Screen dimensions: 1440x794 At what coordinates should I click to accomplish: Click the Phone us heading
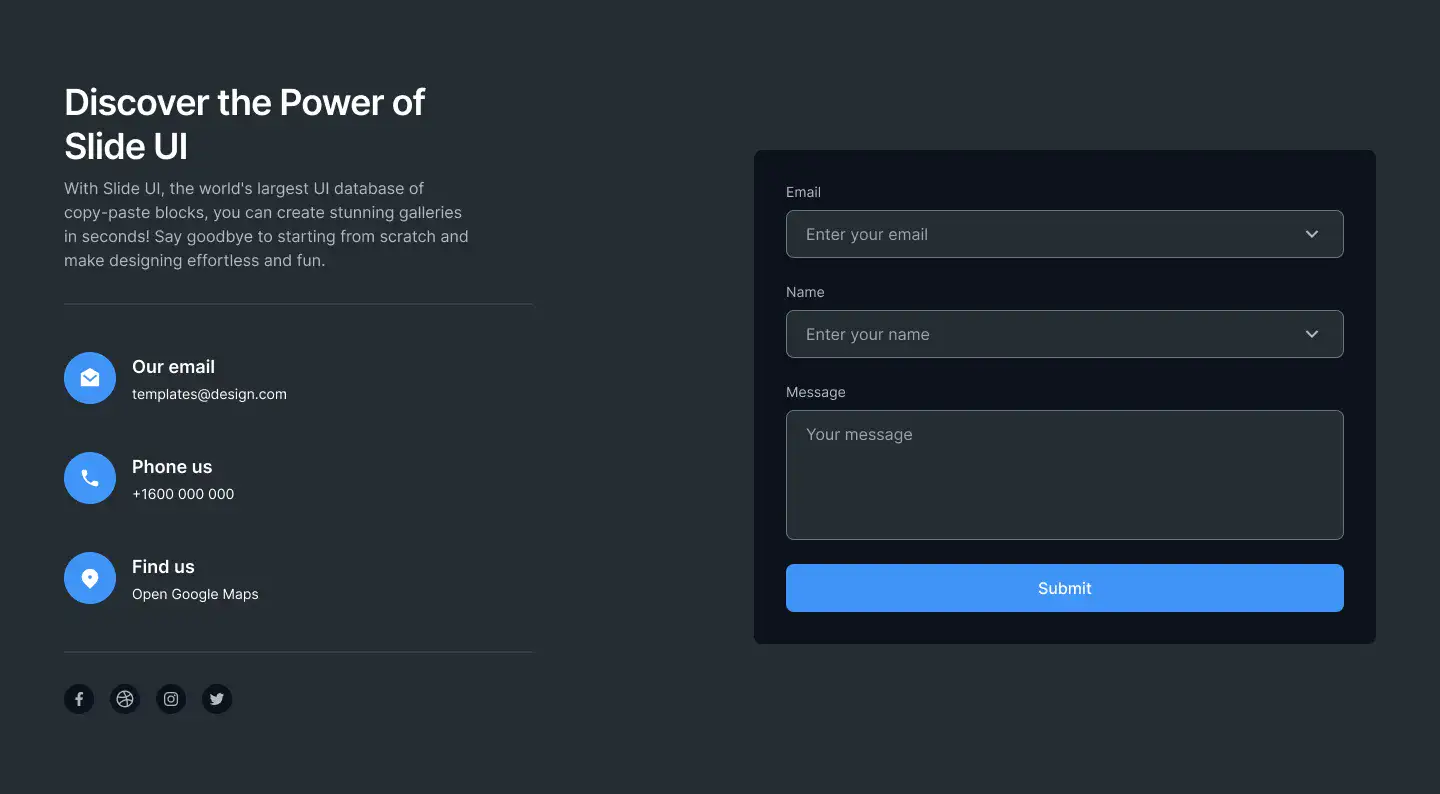click(x=172, y=467)
